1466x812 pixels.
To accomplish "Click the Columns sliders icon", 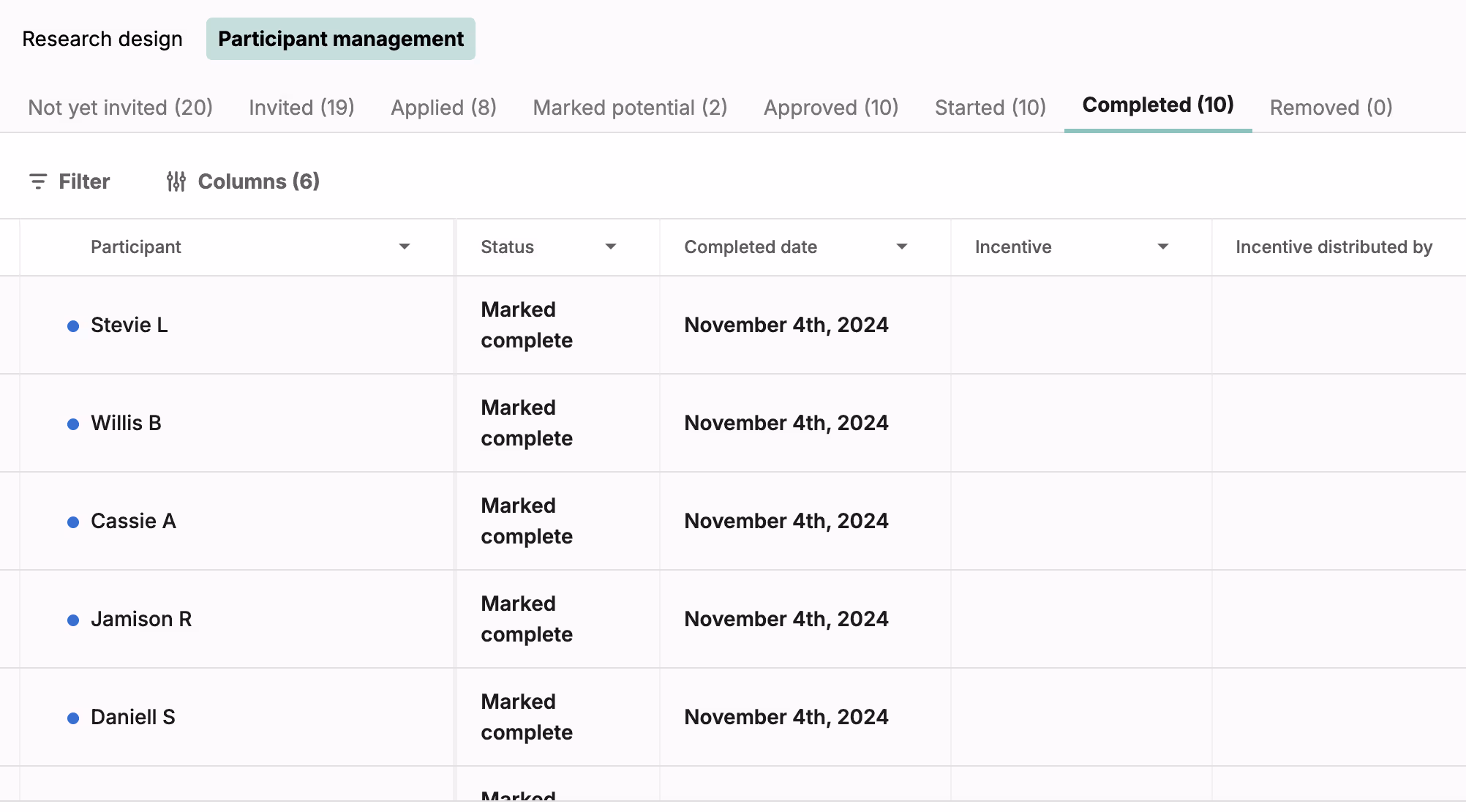I will pos(176,181).
